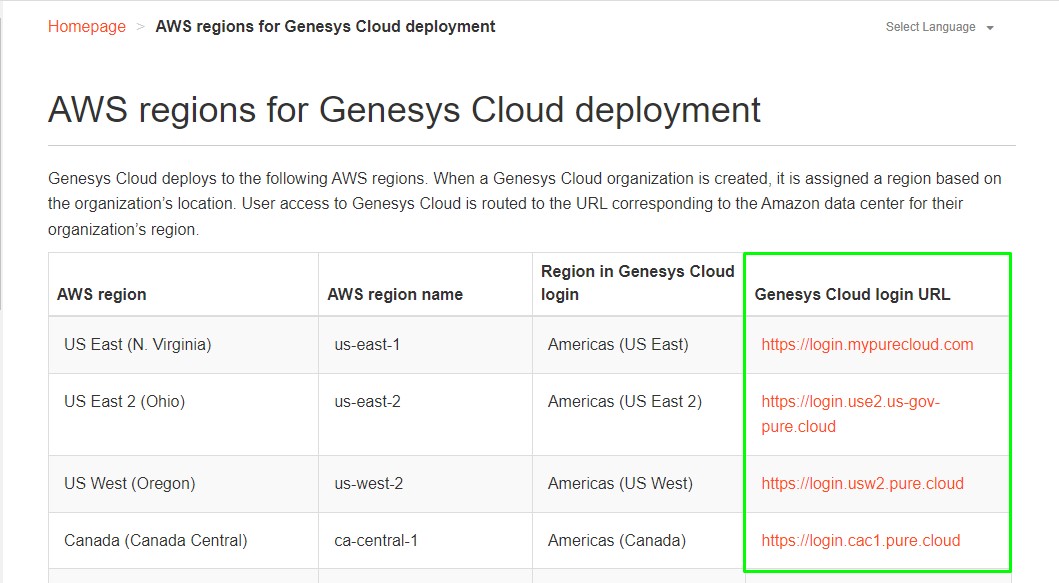Screen dimensions: 1059x583
Task: Click the main page heading AWS regions for Genesys Cloud deployment
Action: click(404, 109)
